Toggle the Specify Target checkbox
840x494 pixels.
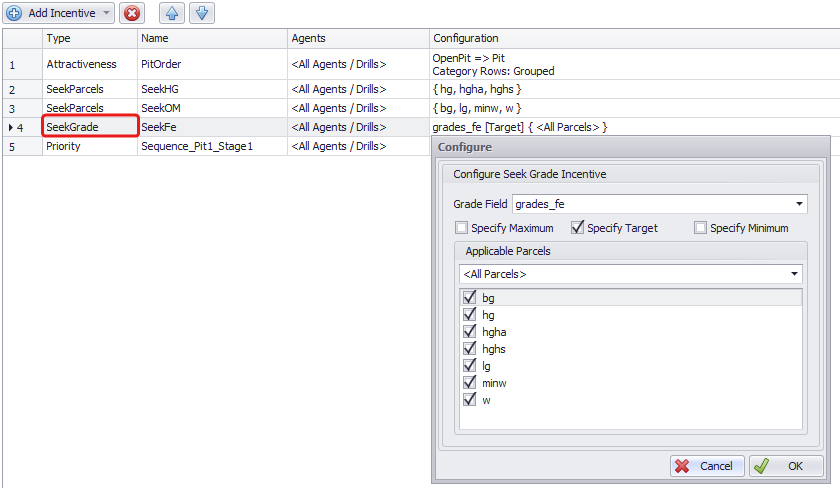pos(577,228)
